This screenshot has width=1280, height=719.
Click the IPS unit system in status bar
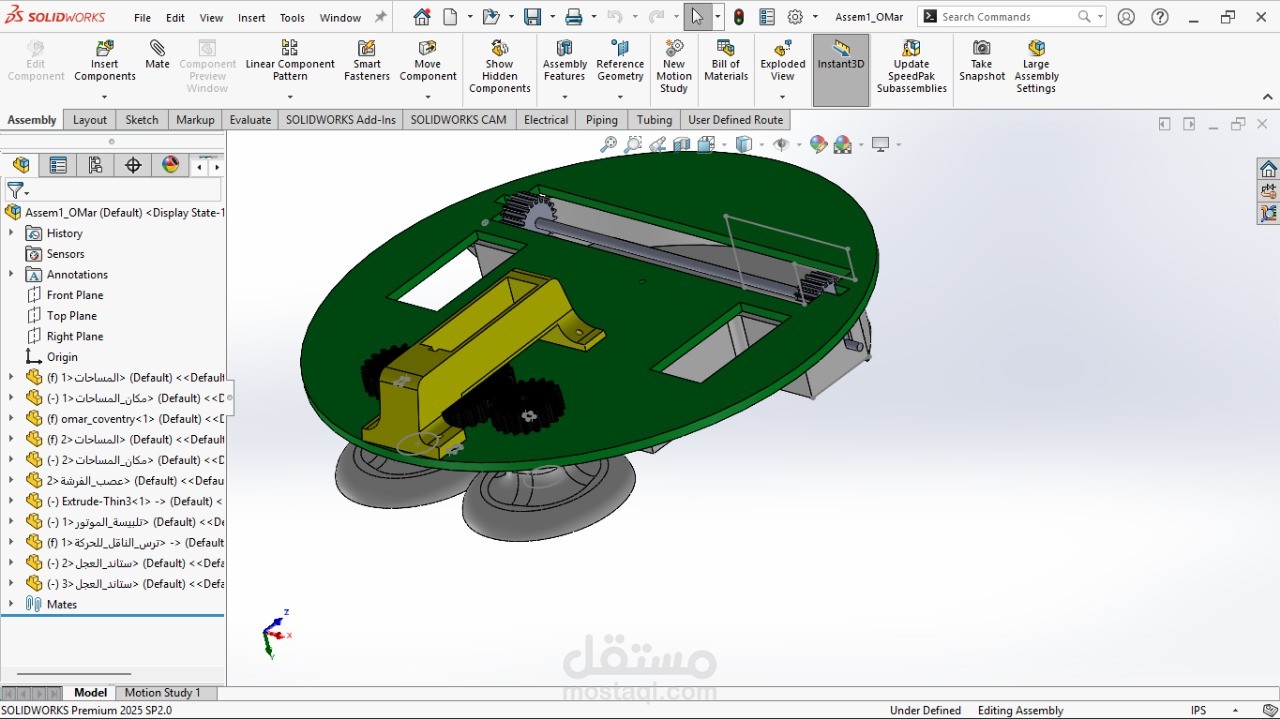pos(1198,711)
